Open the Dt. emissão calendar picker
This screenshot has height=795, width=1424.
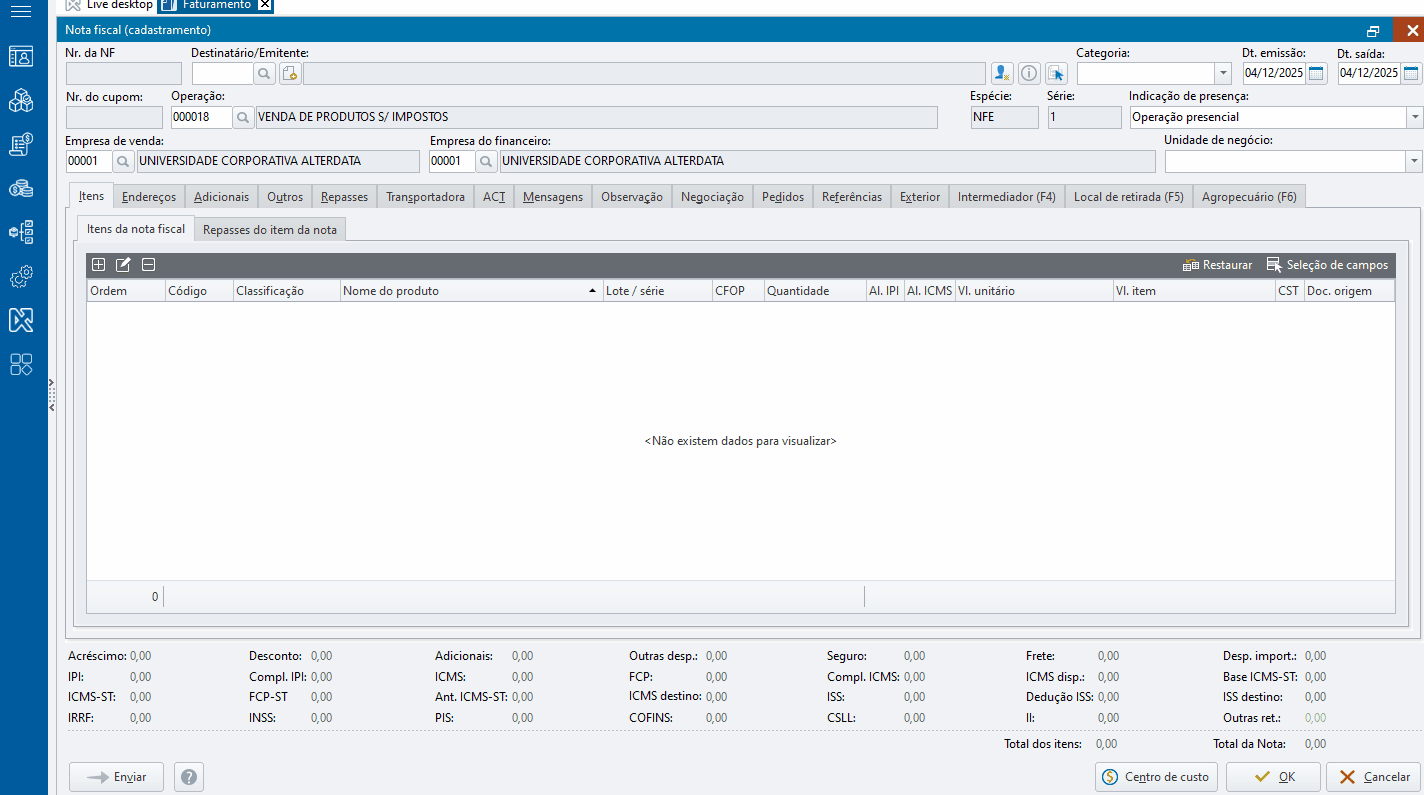pyautogui.click(x=1316, y=73)
